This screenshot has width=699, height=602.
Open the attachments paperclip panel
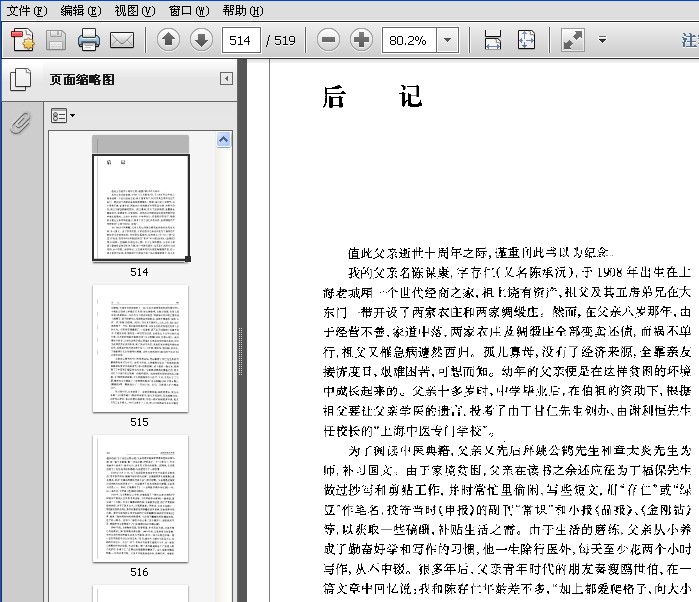[x=21, y=123]
